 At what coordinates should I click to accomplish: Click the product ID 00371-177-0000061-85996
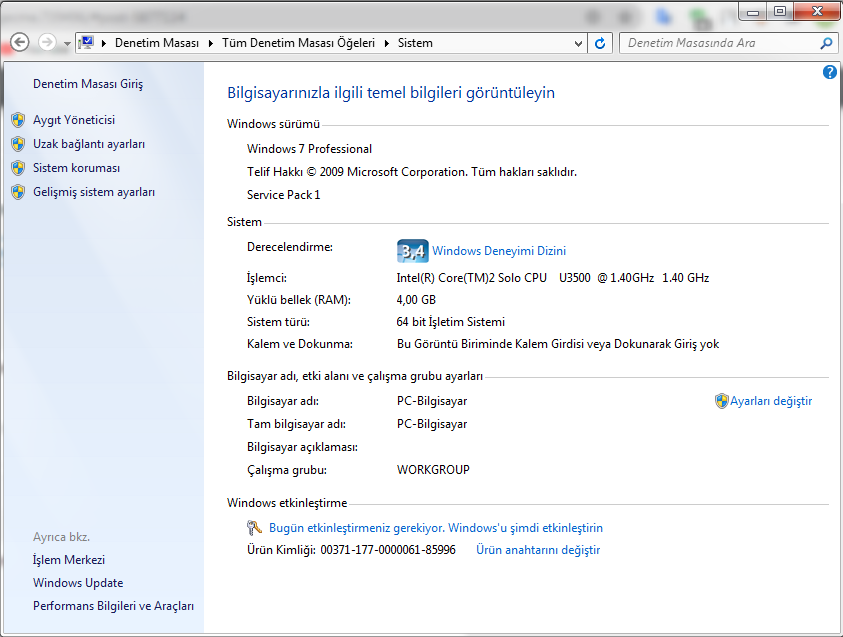(x=388, y=550)
